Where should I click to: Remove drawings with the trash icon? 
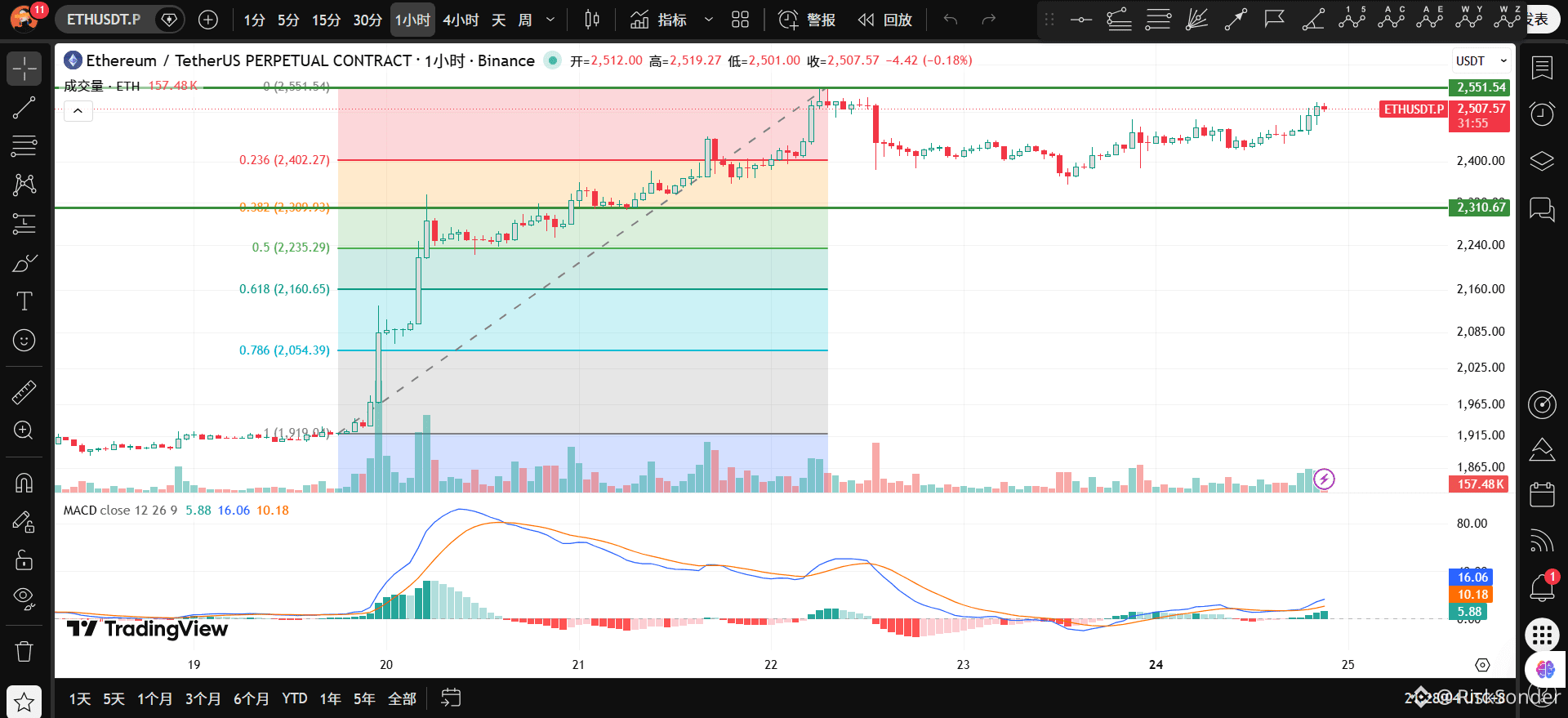(x=24, y=652)
